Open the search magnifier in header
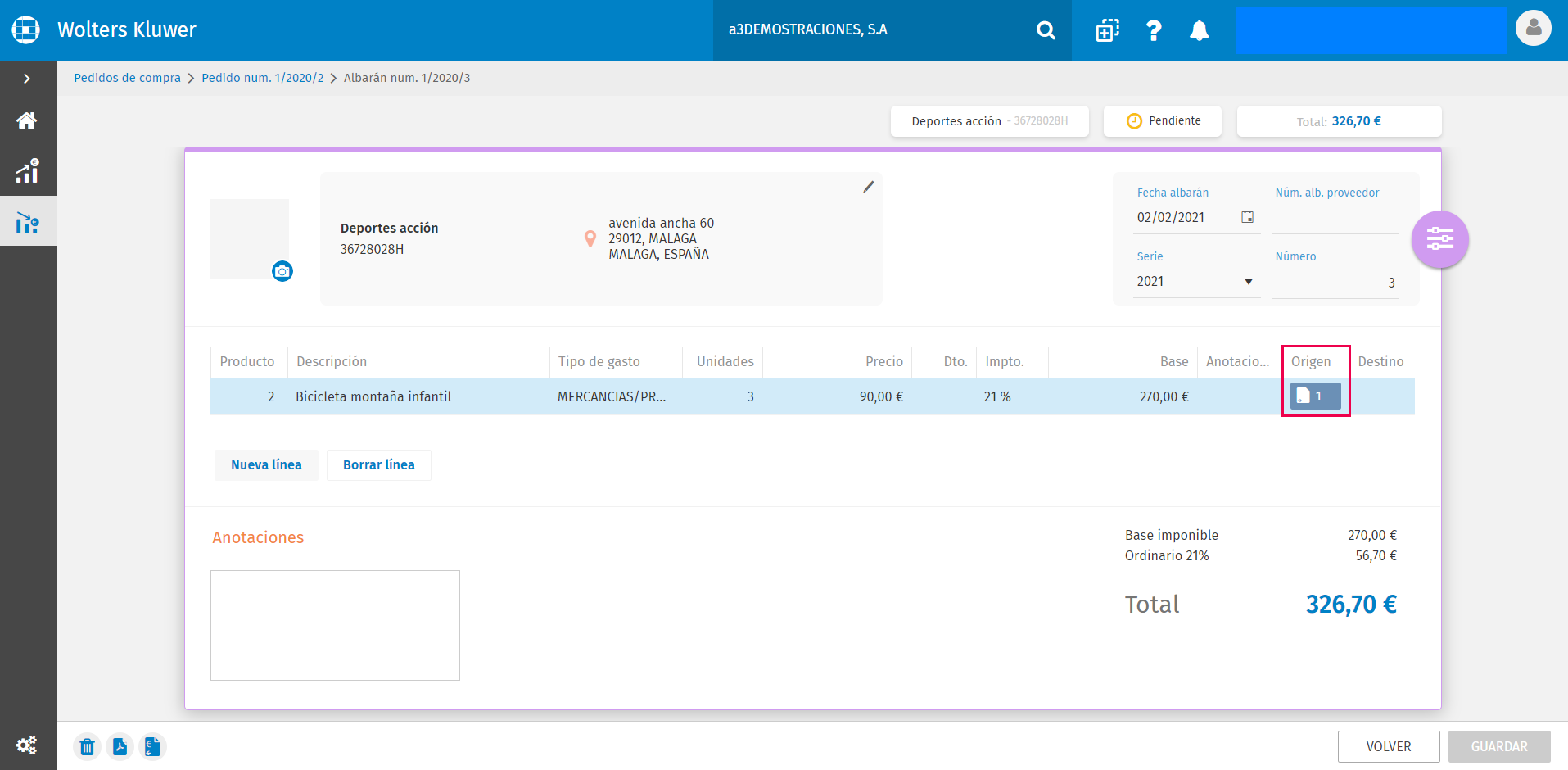Viewport: 1568px width, 770px height. click(1046, 30)
